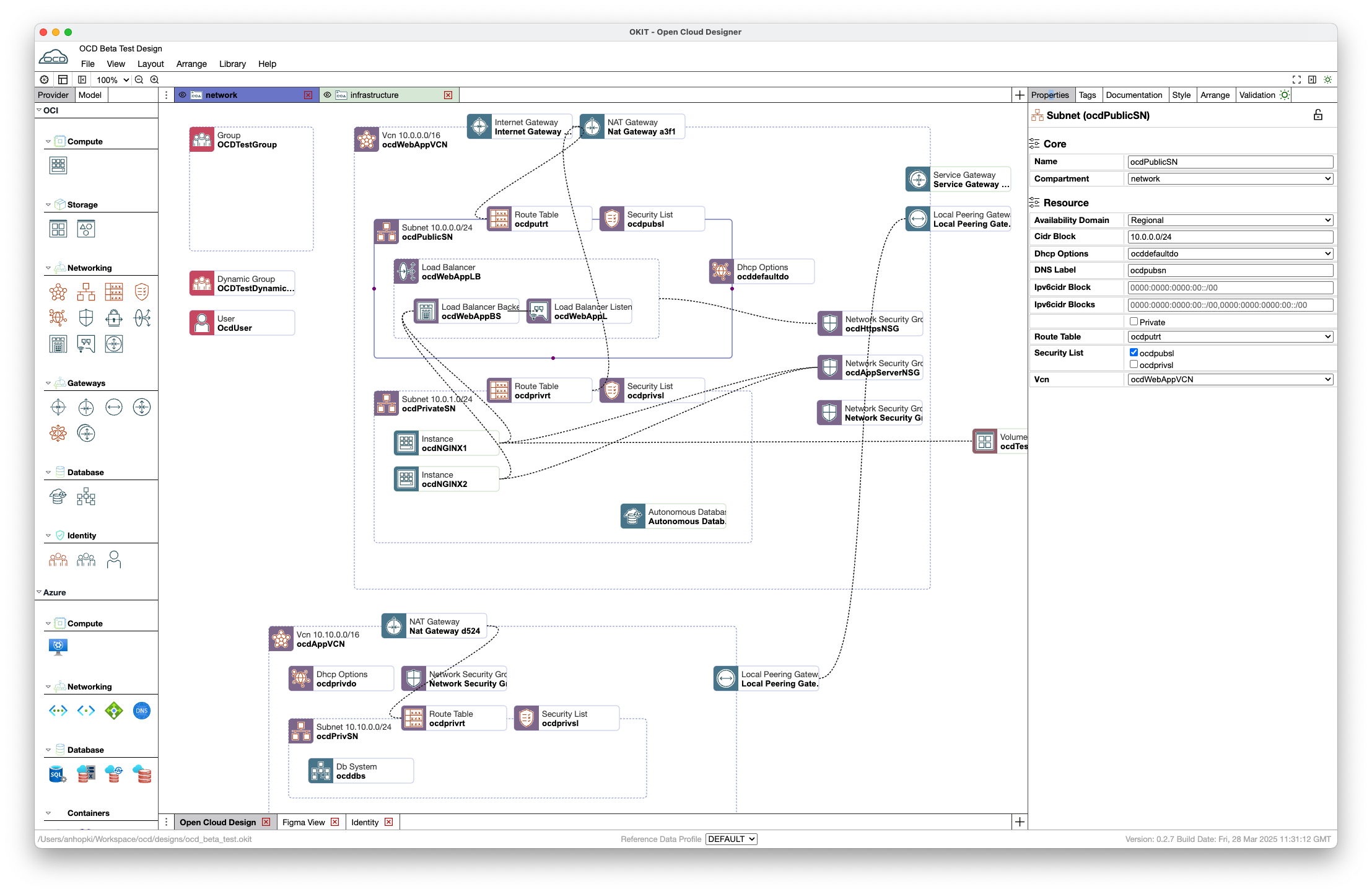The image size is (1372, 894).
Task: Open the Library menu
Action: pos(232,64)
